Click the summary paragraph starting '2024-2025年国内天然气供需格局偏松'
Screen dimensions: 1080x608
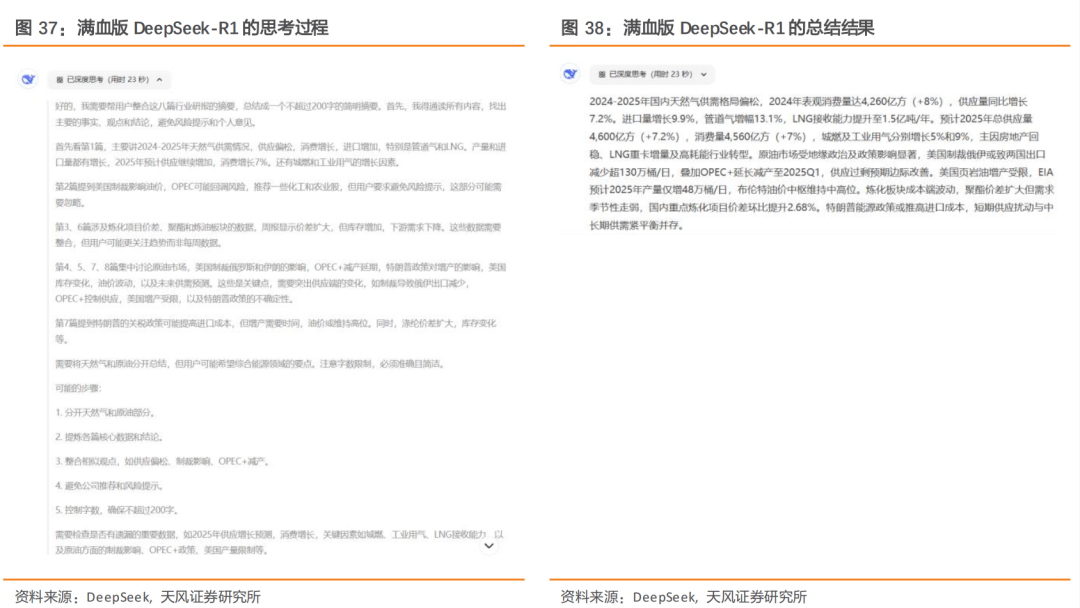(821, 163)
